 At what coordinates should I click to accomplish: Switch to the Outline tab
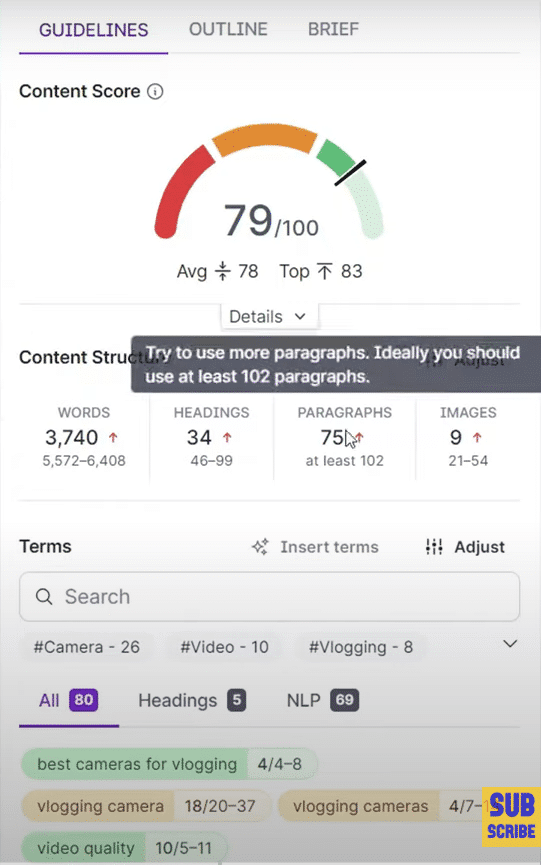pos(228,29)
